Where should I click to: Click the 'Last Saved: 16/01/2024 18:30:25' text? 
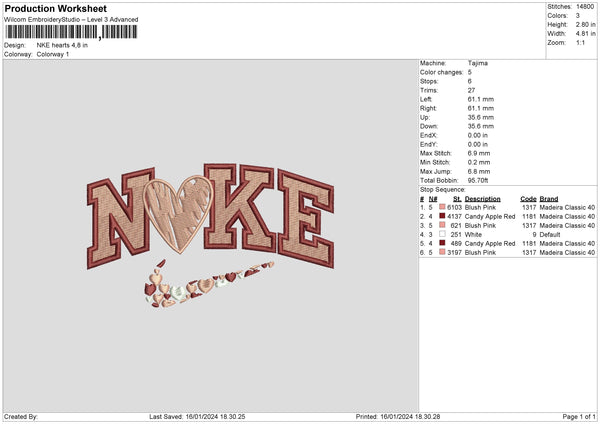tap(197, 416)
